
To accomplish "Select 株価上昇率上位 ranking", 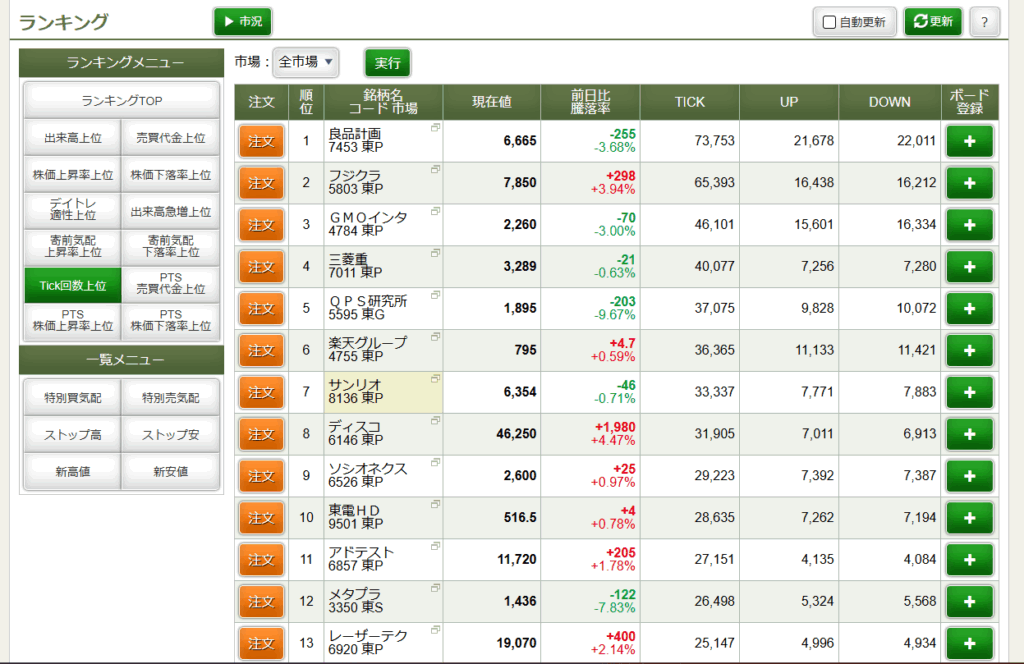I will [72, 175].
